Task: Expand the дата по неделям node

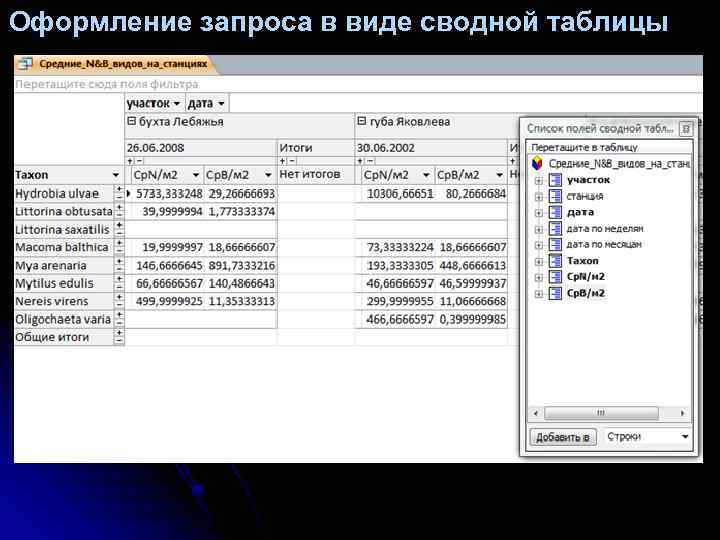Action: pos(538,229)
